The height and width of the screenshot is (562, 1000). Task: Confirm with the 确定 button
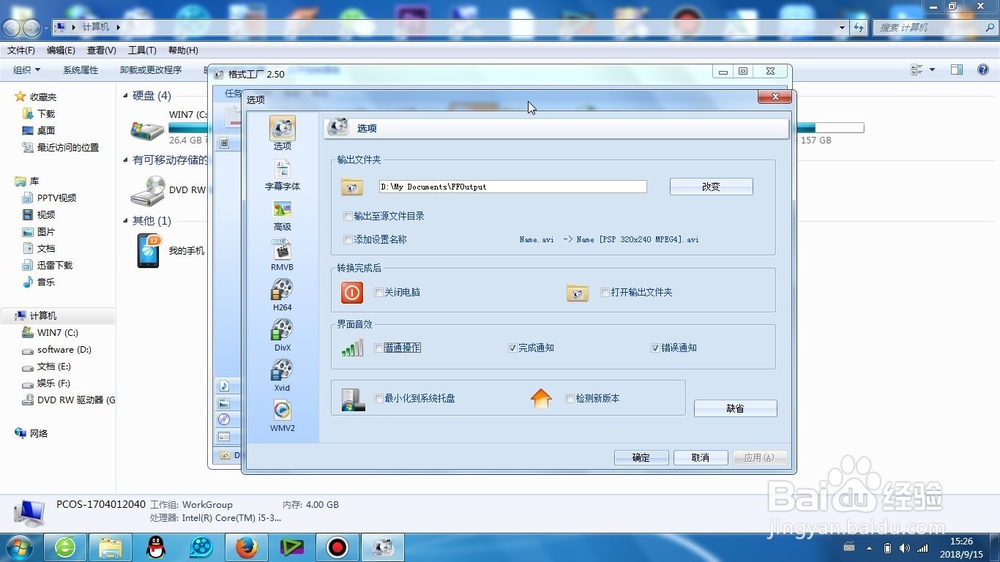coord(641,458)
